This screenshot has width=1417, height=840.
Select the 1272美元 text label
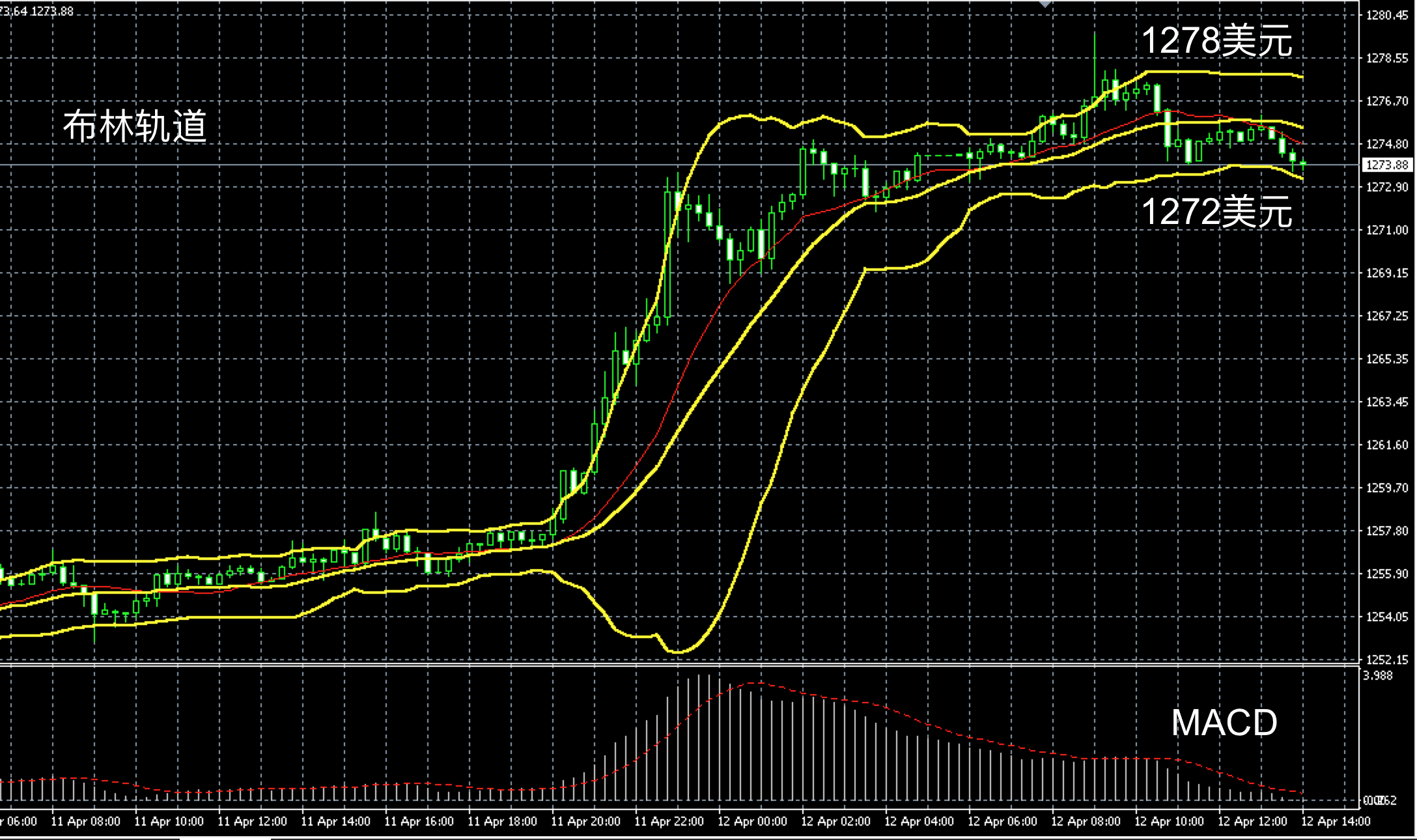pos(1216,212)
